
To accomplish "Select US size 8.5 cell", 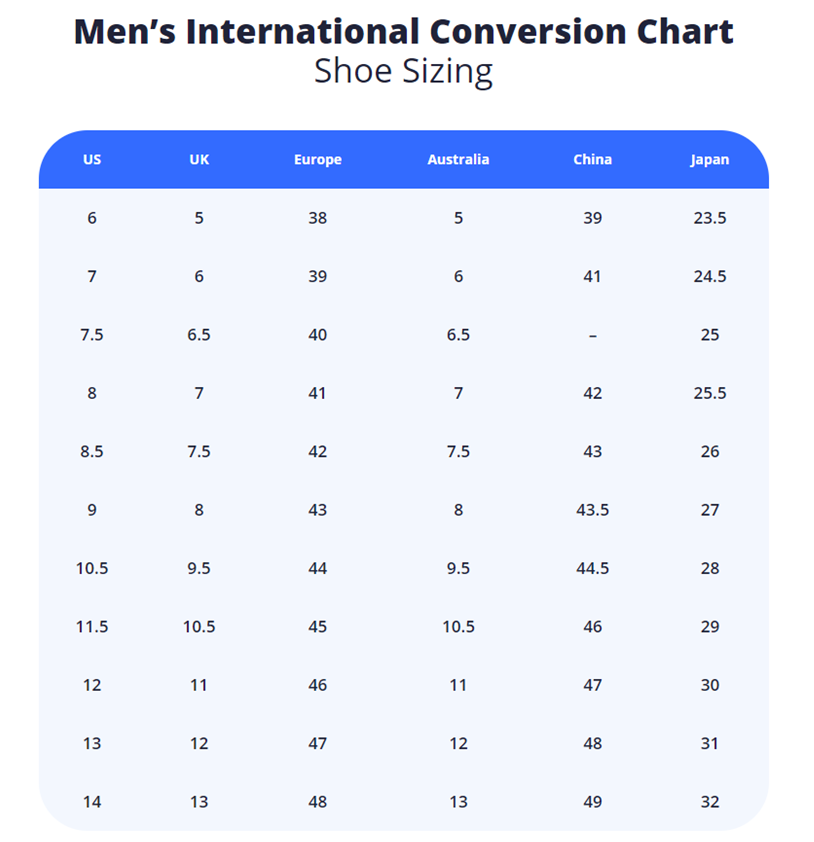I will click(92, 452).
